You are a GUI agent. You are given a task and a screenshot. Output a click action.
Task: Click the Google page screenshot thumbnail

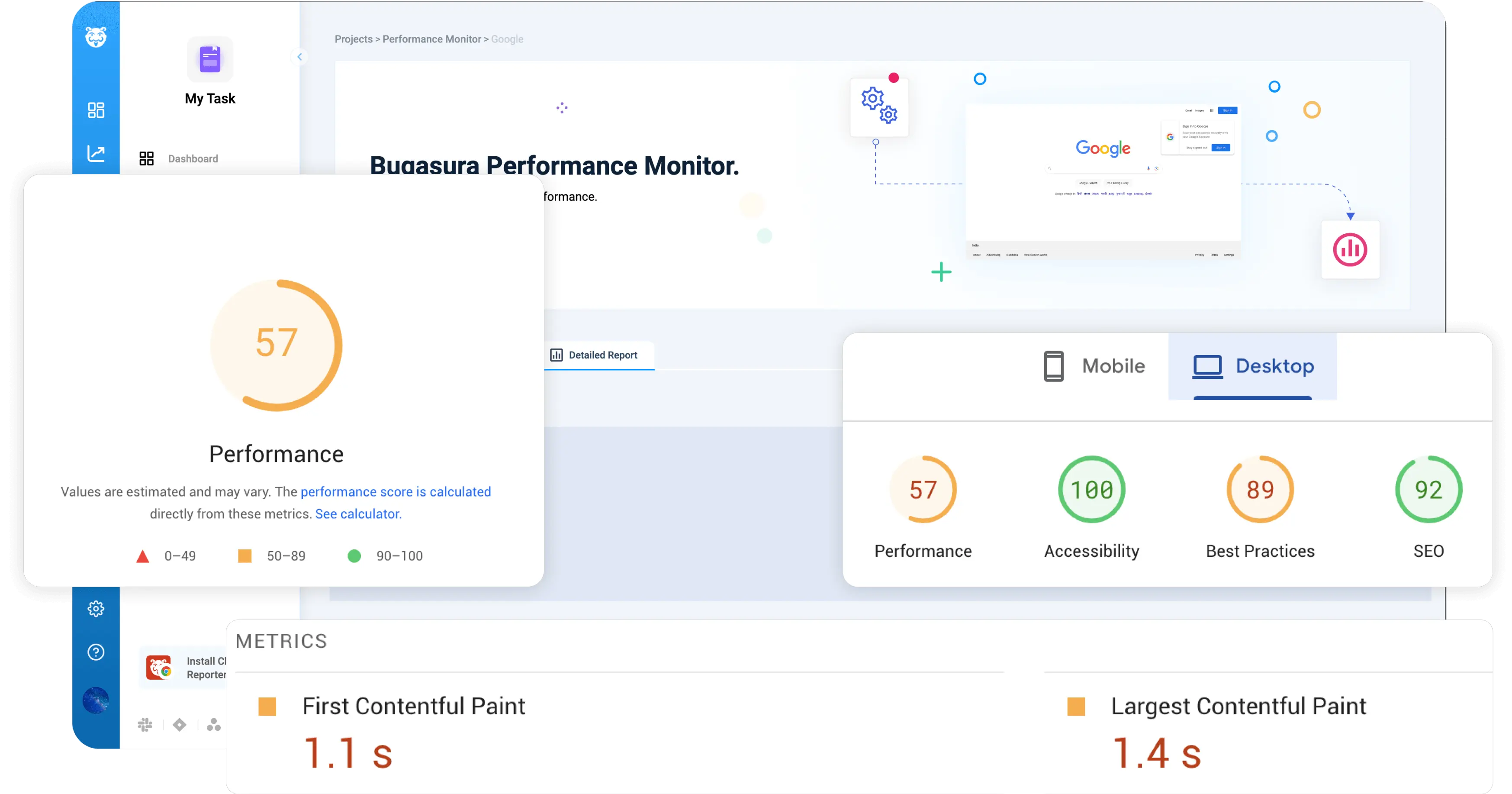pos(1103,181)
